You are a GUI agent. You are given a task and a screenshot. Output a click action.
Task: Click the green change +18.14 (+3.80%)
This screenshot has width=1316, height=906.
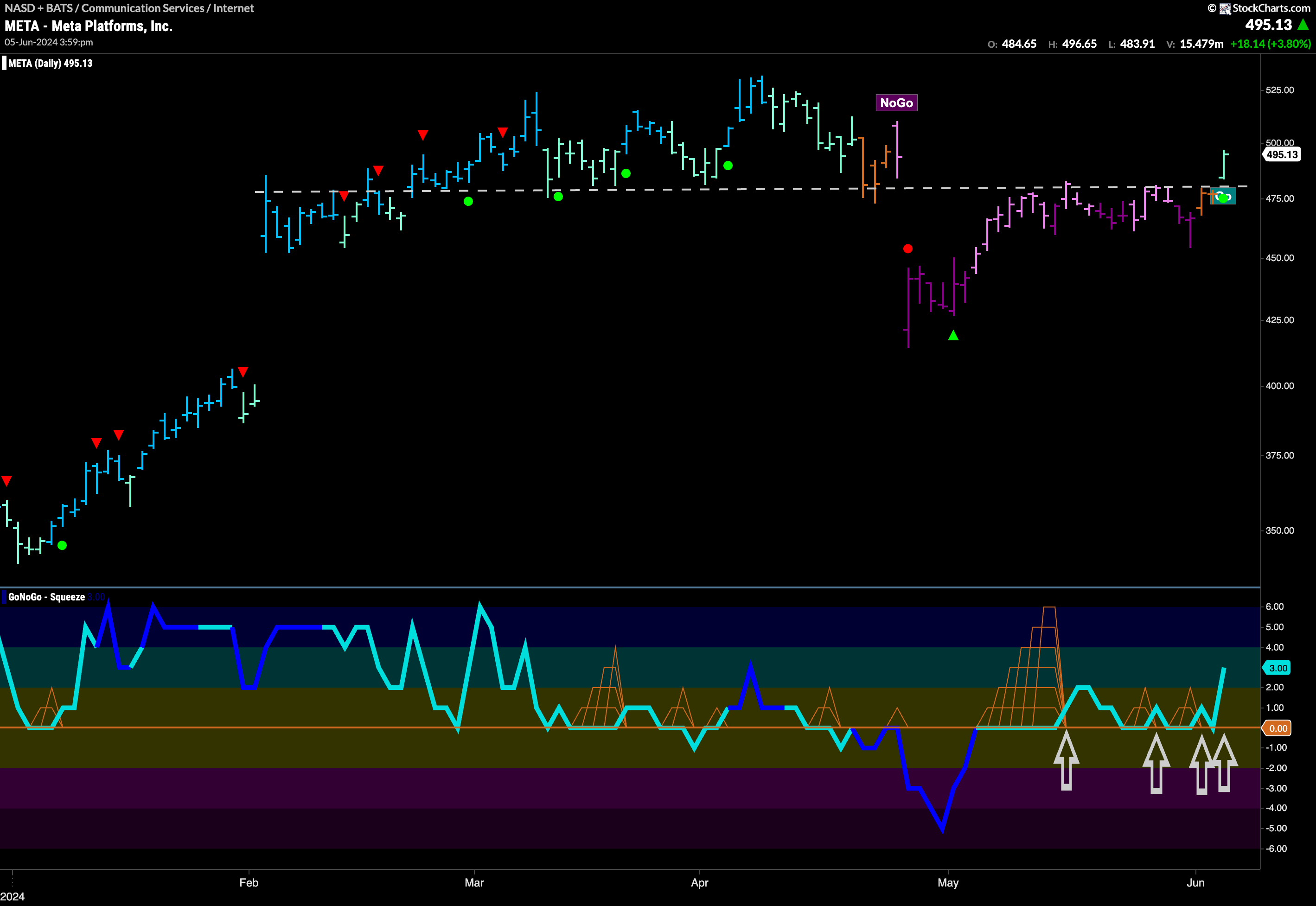(x=1271, y=44)
